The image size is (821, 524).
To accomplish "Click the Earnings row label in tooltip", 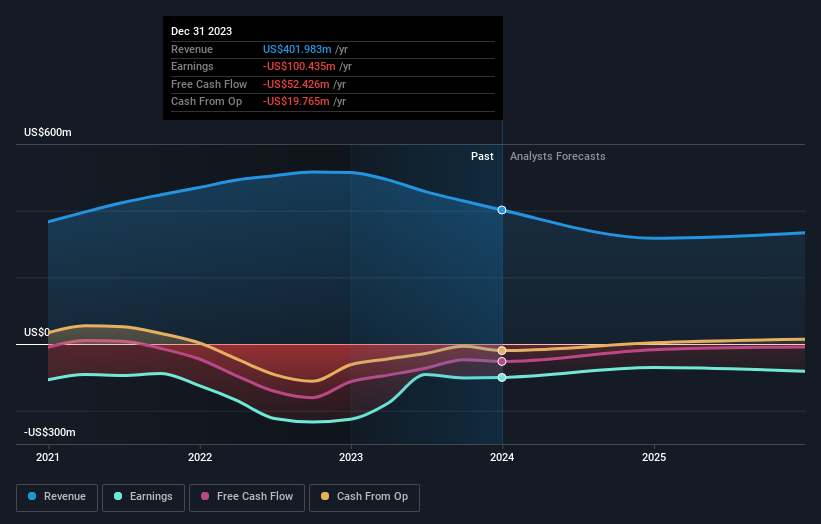I will (x=192, y=66).
